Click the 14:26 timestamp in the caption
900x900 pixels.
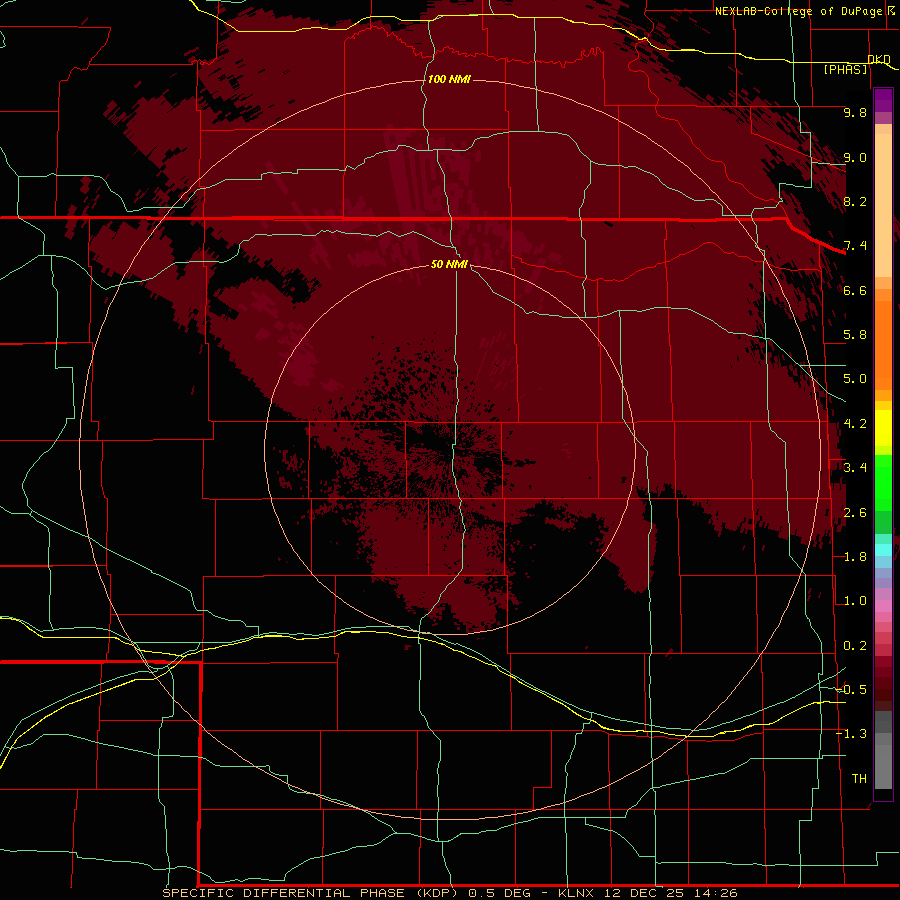(715, 893)
